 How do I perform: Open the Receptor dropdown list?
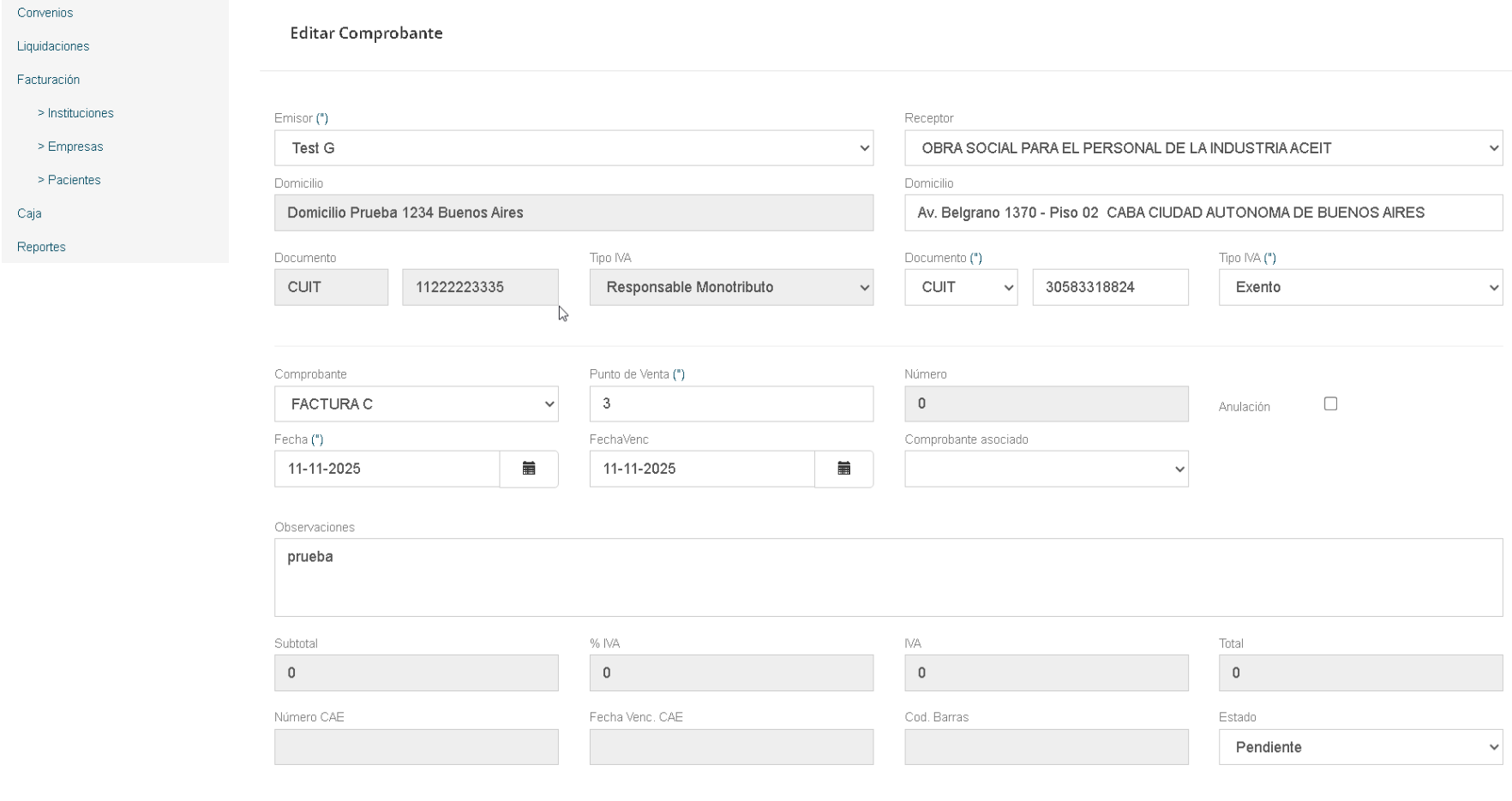pos(1203,148)
